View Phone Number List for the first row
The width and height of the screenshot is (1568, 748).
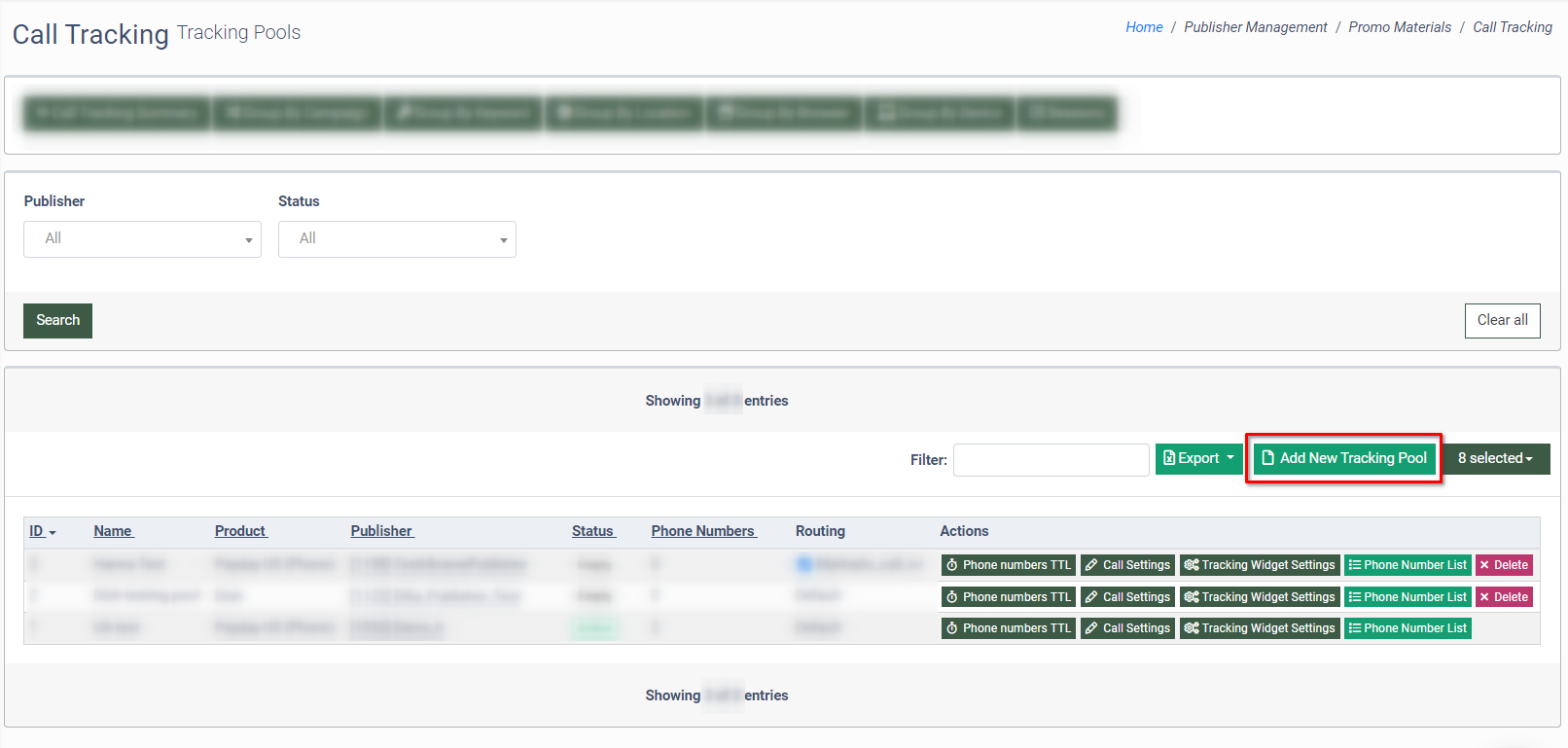click(1407, 565)
